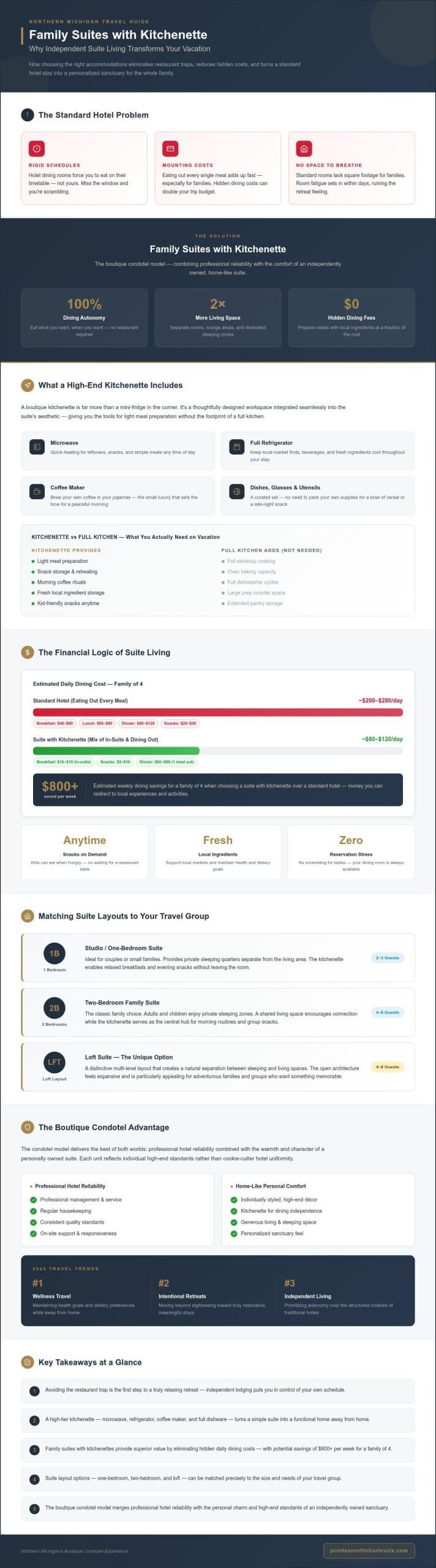Click the Breakfast $40–$60 cost tag
Viewport: 436px width, 1568px height.
(55, 723)
